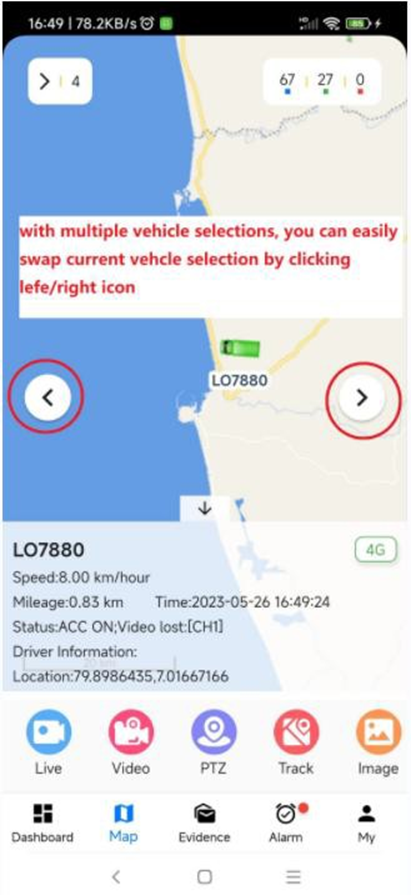Go to the Dashboard tab

42,824
